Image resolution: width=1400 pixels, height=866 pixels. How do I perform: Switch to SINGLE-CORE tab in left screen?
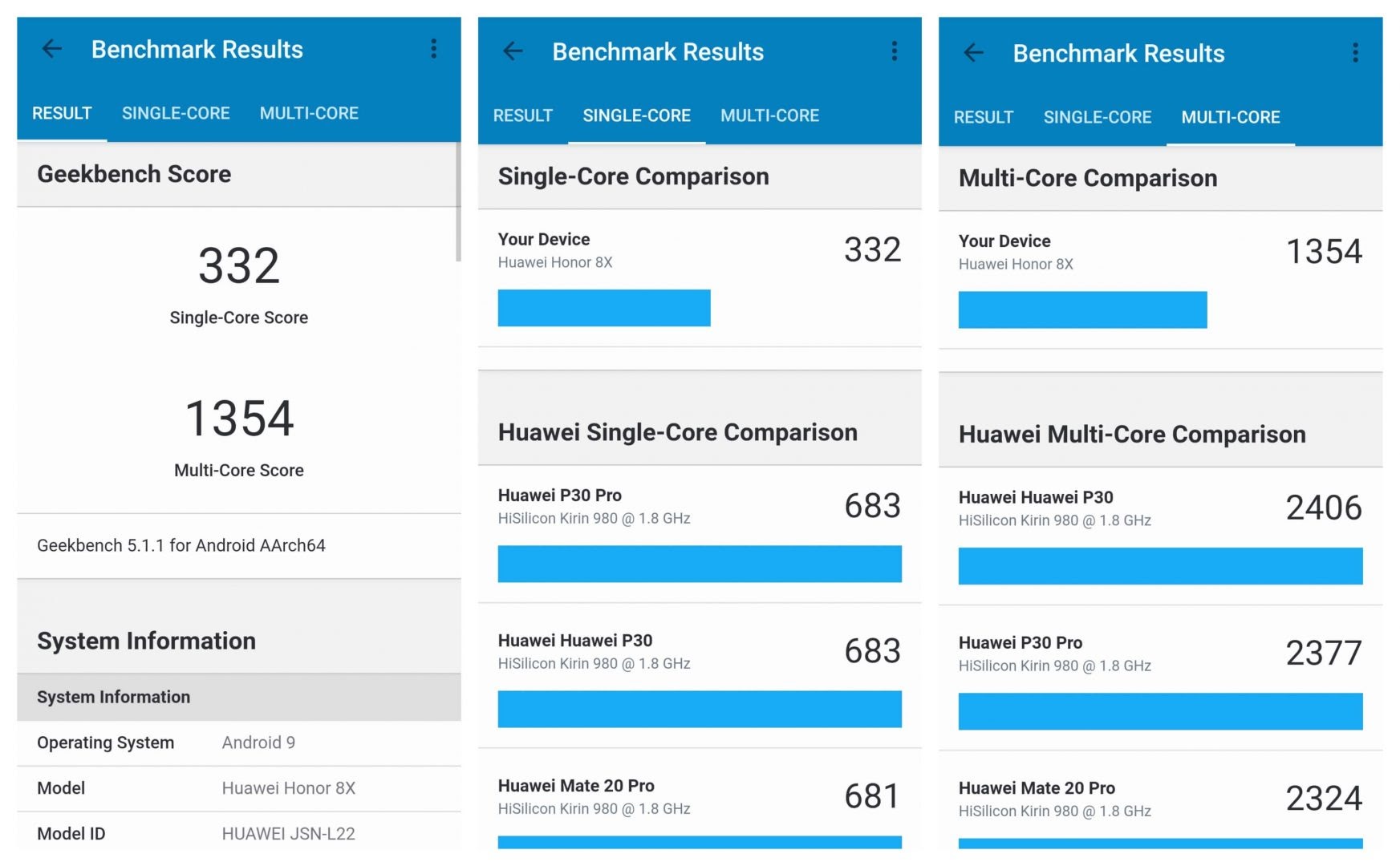176,113
